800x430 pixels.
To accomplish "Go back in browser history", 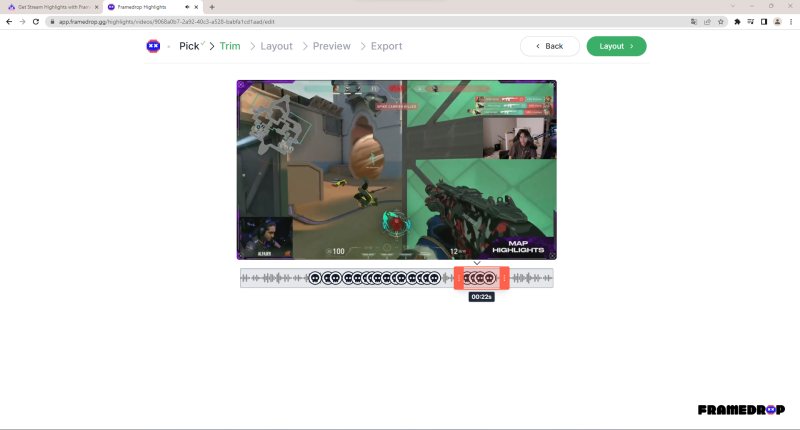I will pos(9,21).
